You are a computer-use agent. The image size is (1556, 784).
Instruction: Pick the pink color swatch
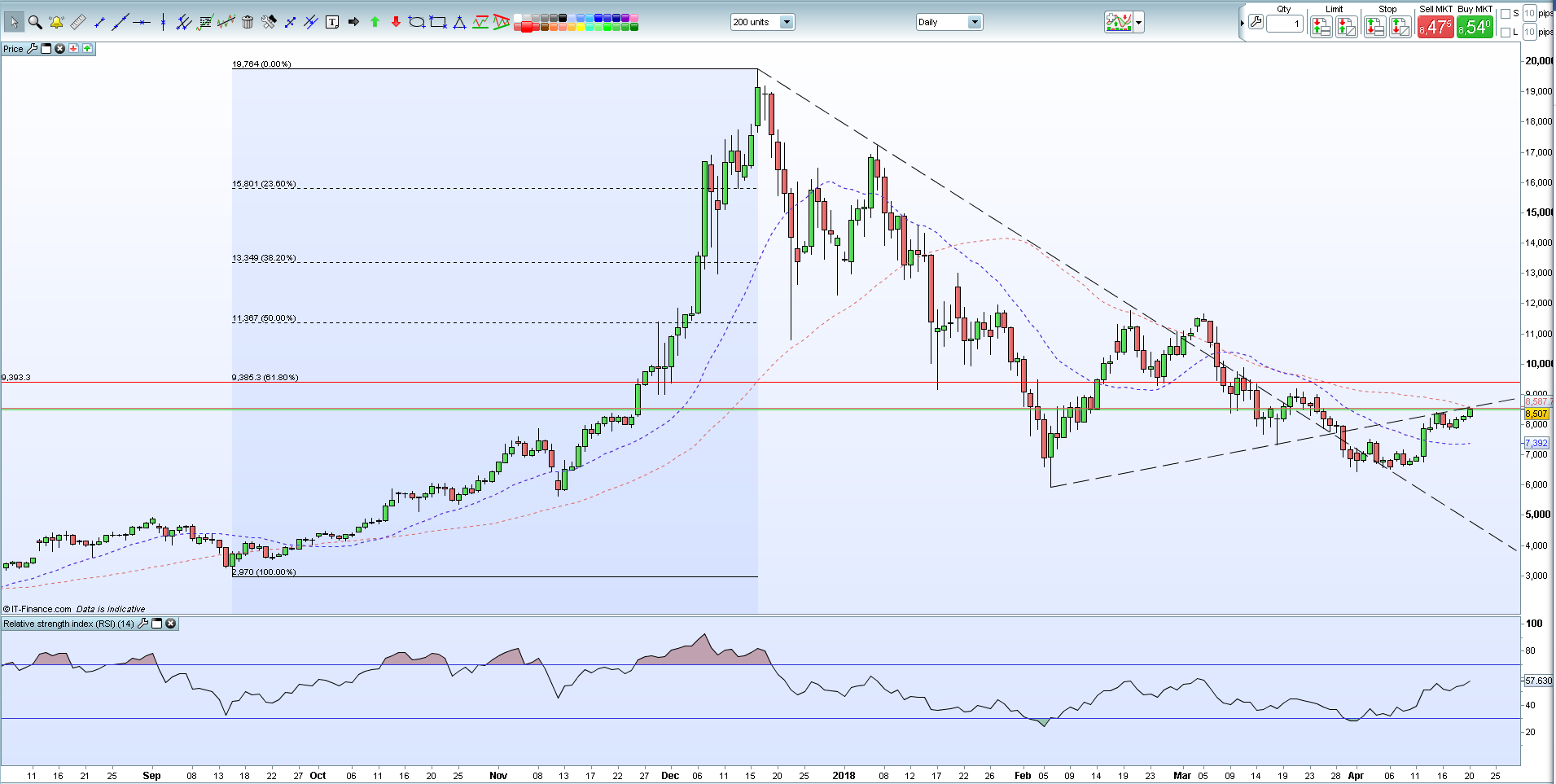634,18
